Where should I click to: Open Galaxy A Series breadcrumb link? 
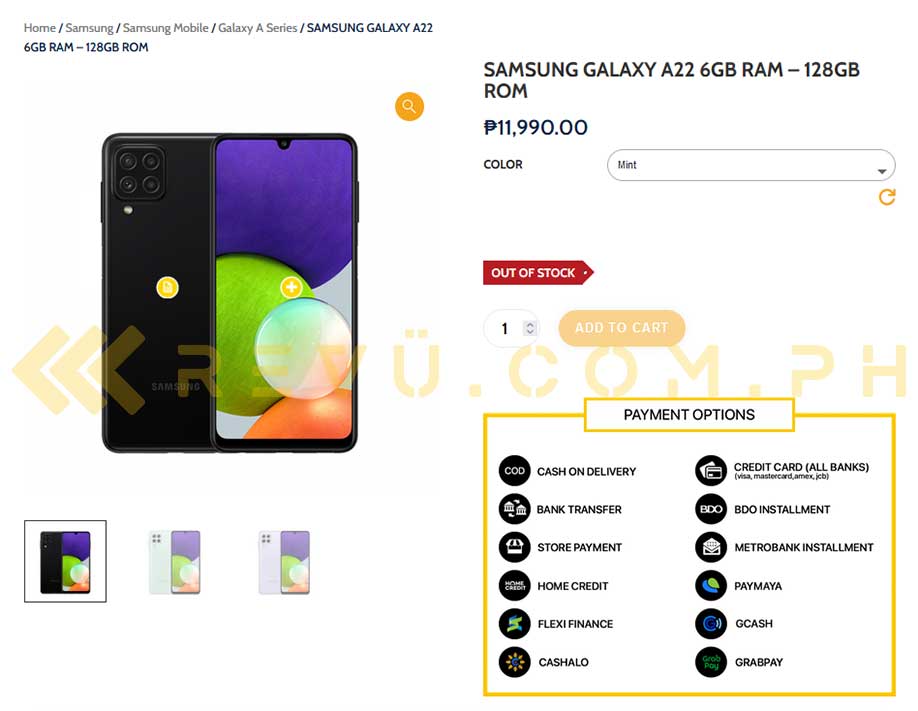258,28
